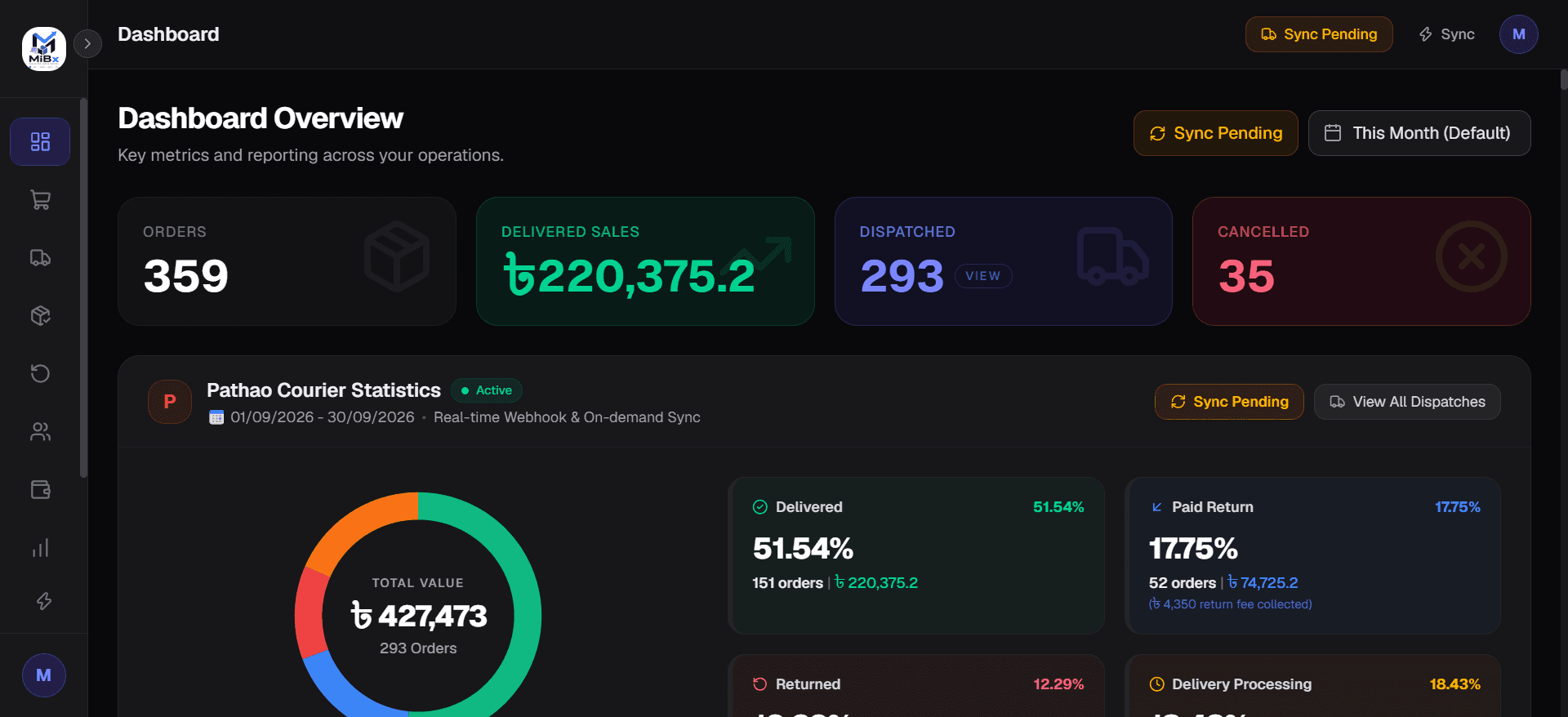Open the dashboard grid icon in sidebar
The image size is (1568, 717).
40,142
